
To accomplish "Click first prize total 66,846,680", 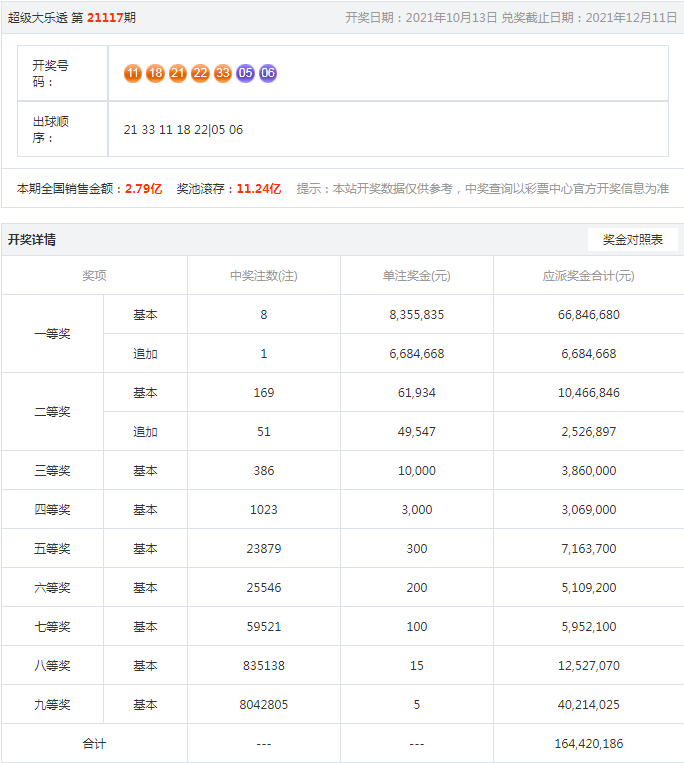I will click(x=589, y=315).
